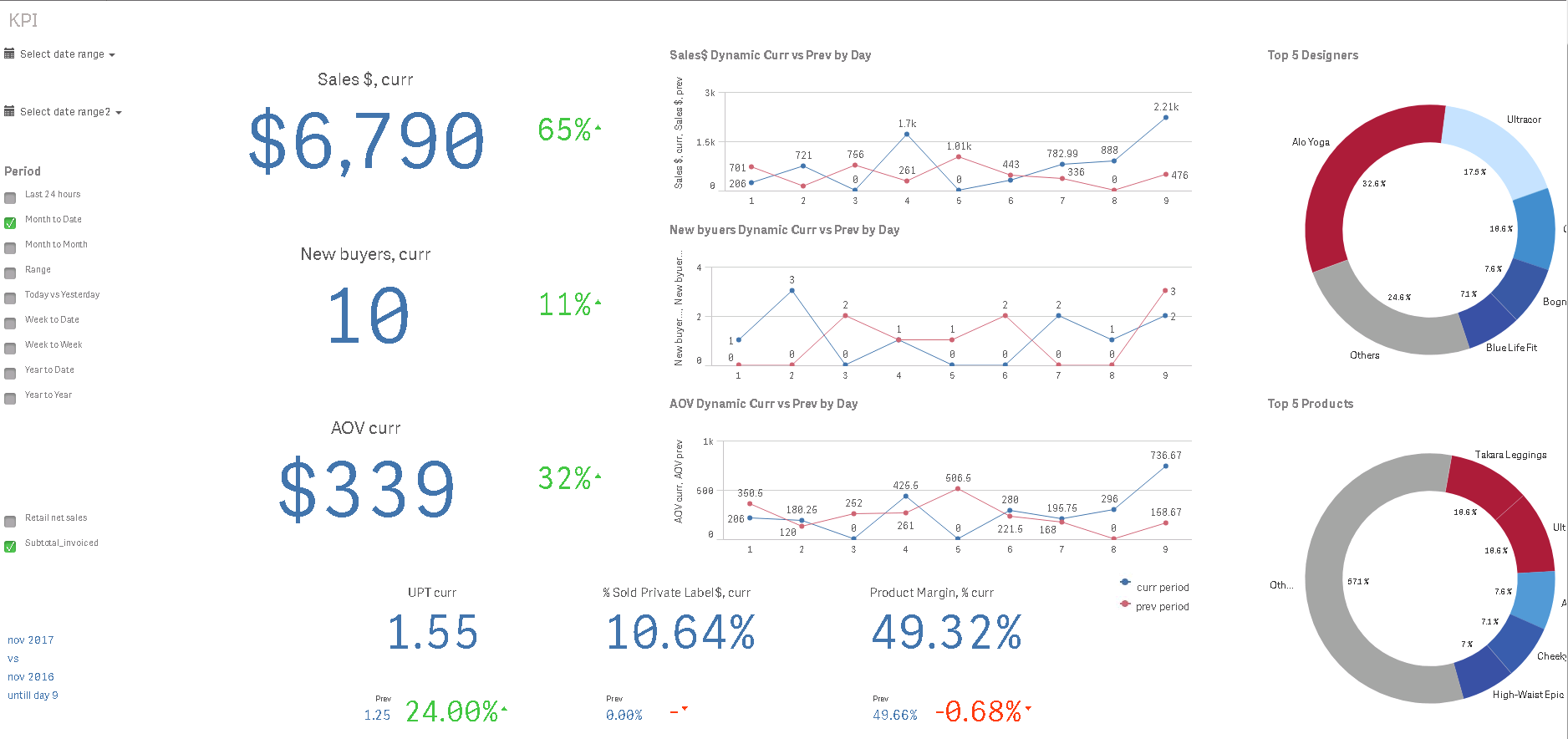Click the 2.21k data point in Sales chart
This screenshot has width=1568, height=739.
coord(1166,118)
